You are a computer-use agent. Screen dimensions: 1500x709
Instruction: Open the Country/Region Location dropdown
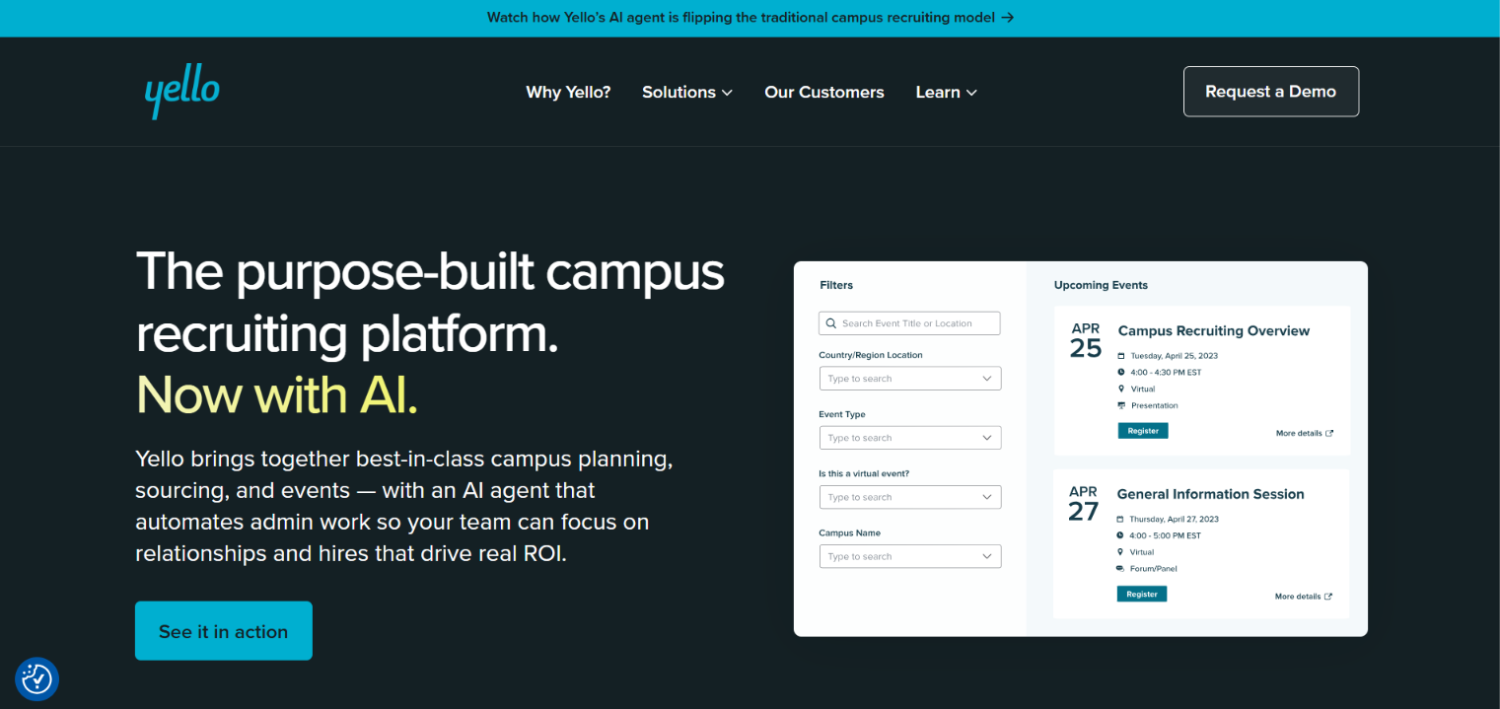(910, 379)
